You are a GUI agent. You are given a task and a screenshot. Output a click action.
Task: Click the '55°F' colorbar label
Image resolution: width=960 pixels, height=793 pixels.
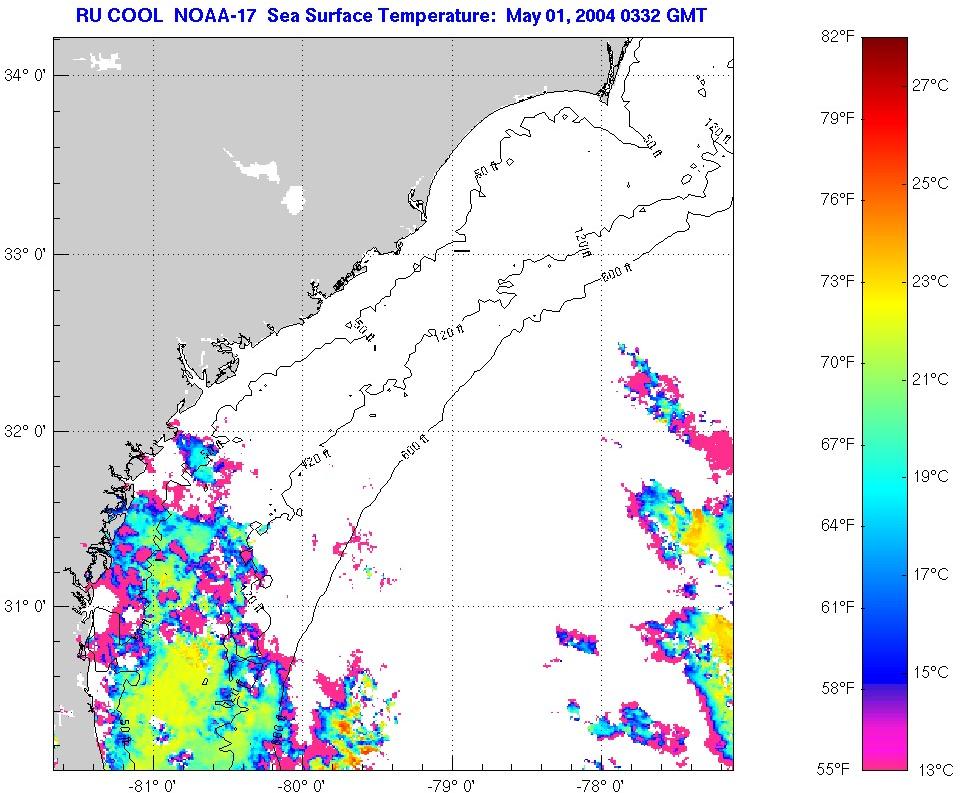click(x=834, y=770)
